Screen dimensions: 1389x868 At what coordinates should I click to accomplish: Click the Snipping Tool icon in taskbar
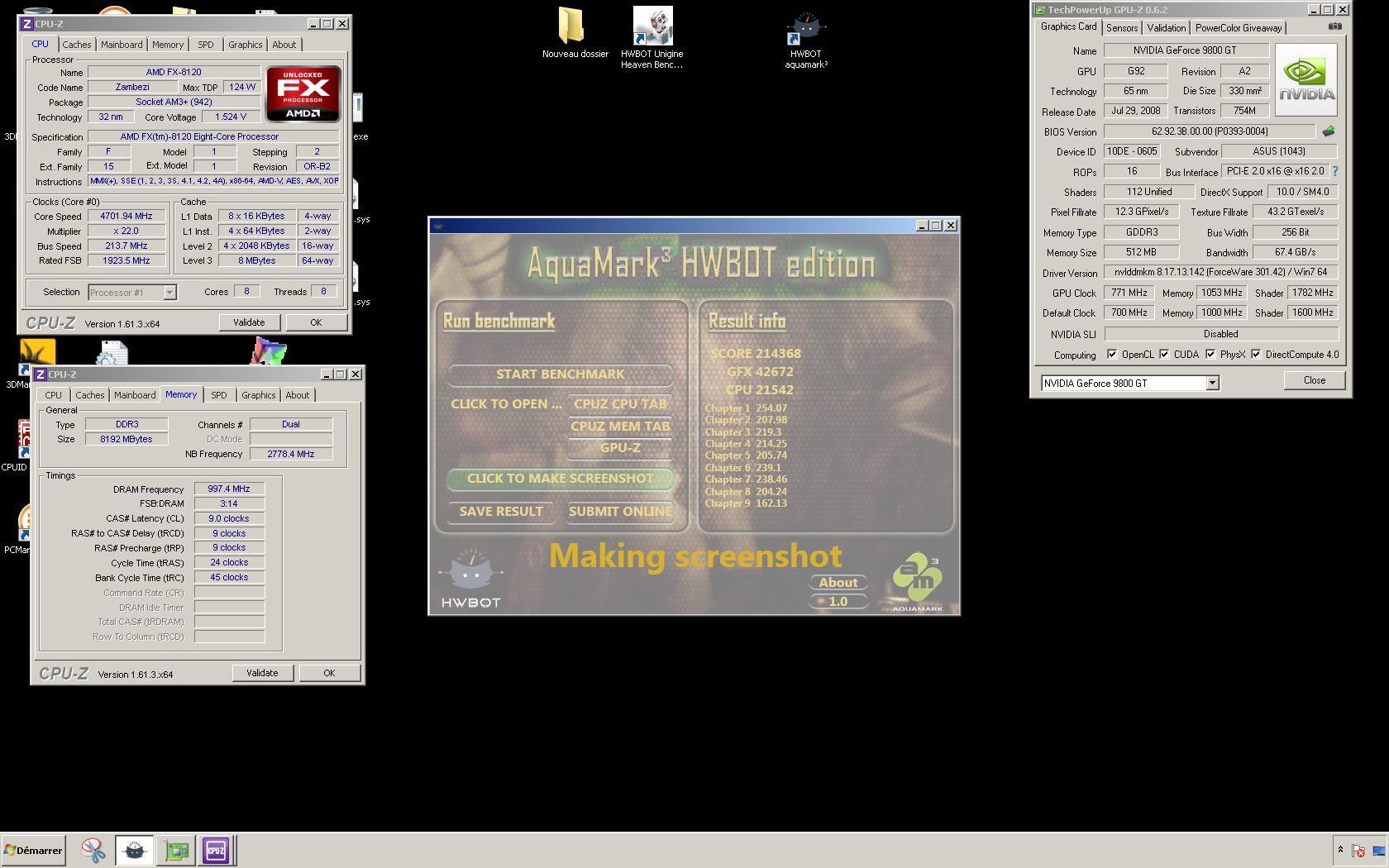pos(93,850)
